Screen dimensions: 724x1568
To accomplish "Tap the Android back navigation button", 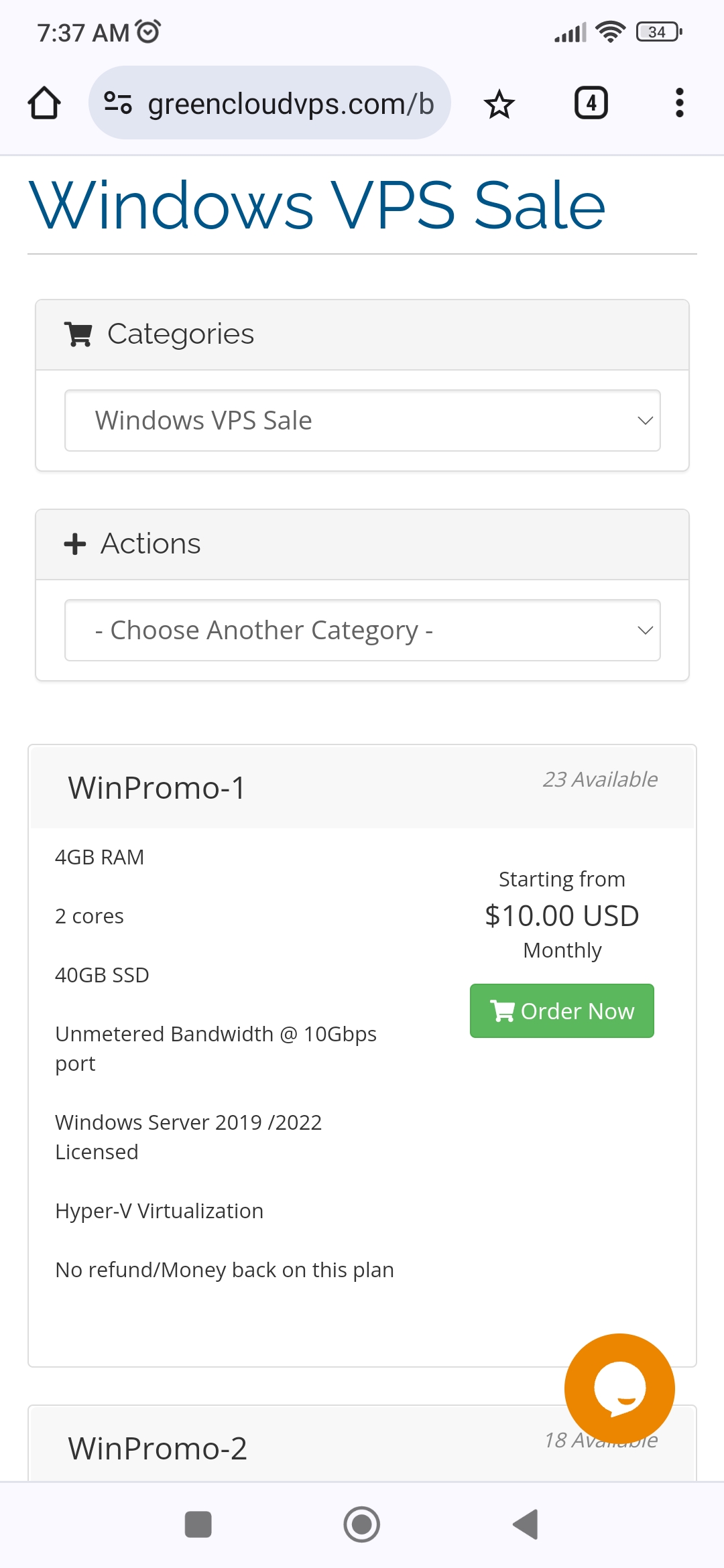I will point(526,1524).
